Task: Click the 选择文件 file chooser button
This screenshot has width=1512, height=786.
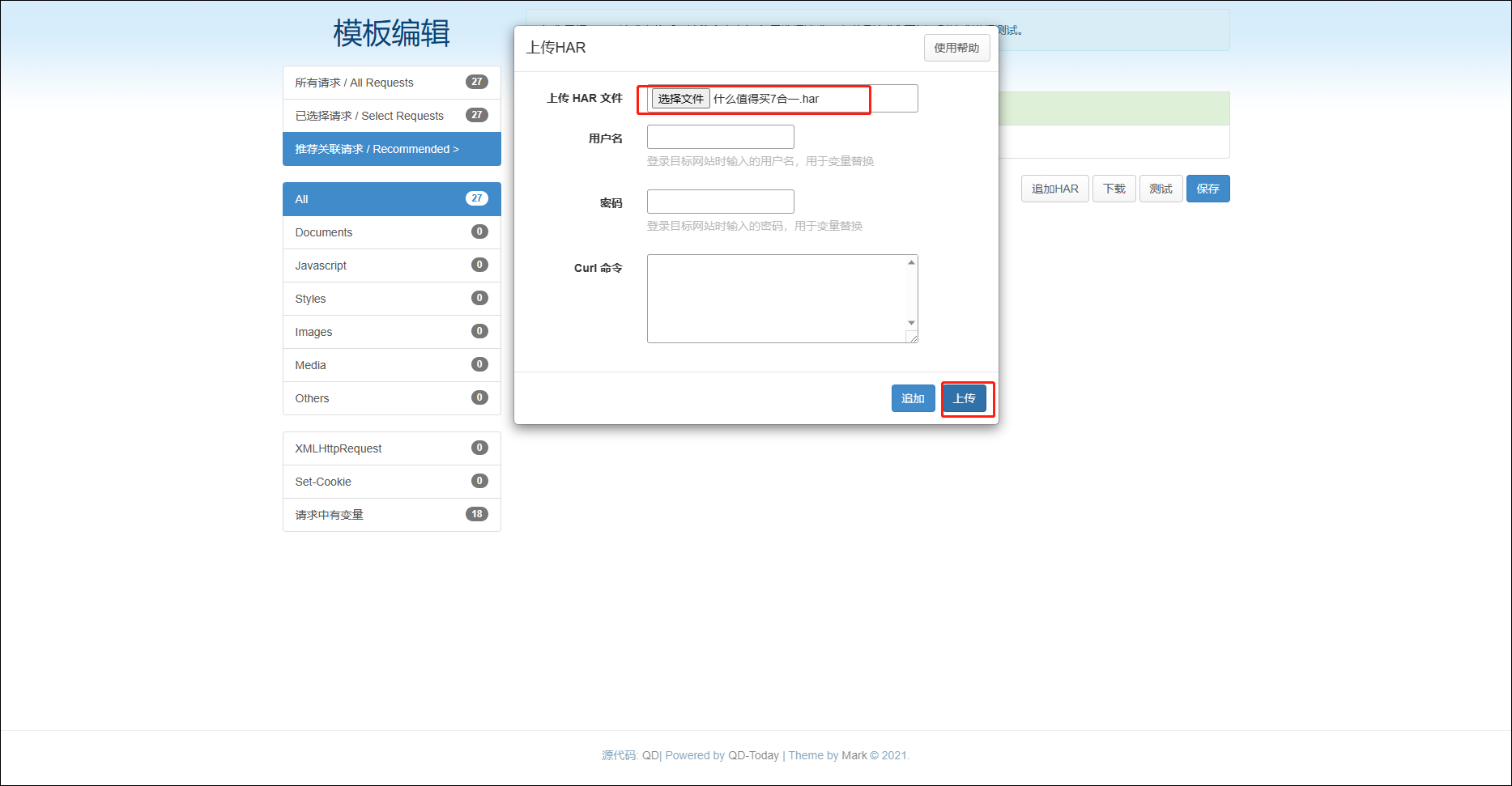Action: [680, 99]
